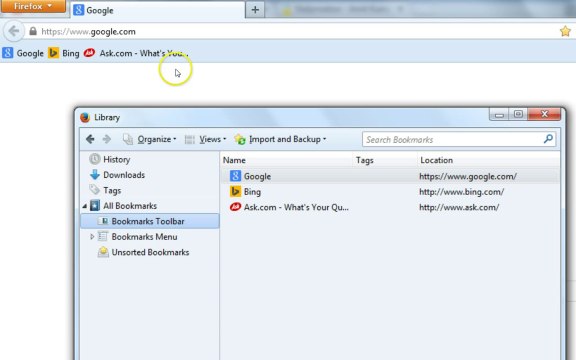Image resolution: width=576 pixels, height=360 pixels.
Task: Go back in the Library window
Action: [x=90, y=139]
